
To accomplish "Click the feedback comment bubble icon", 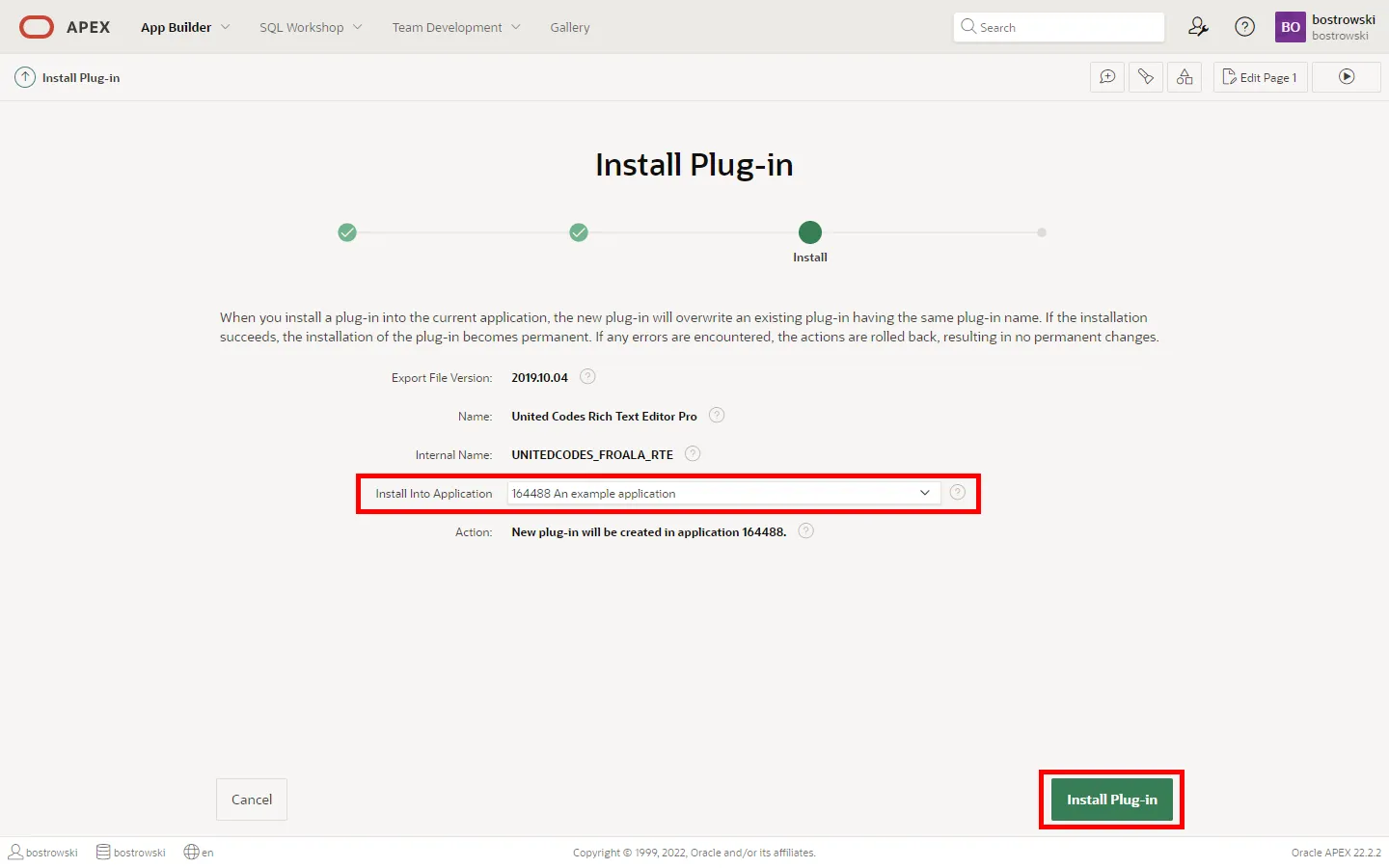I will coord(1107,77).
